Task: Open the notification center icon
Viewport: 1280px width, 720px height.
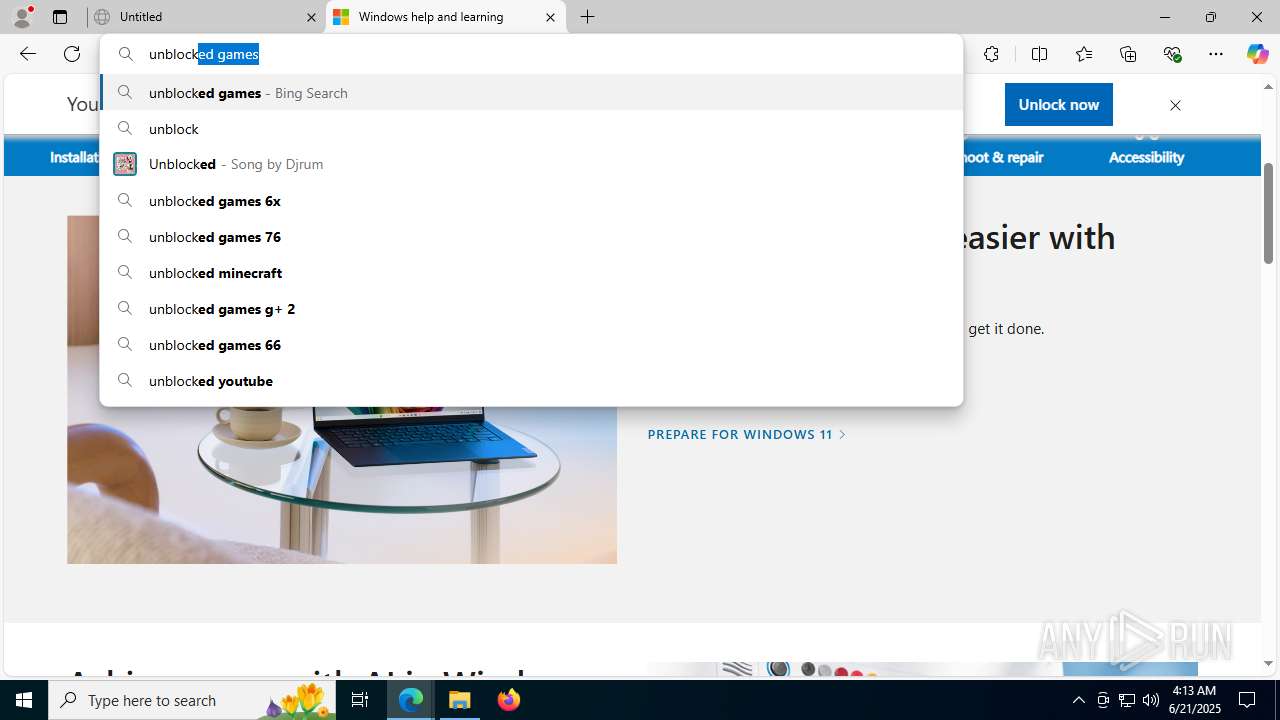Action: tap(1248, 700)
